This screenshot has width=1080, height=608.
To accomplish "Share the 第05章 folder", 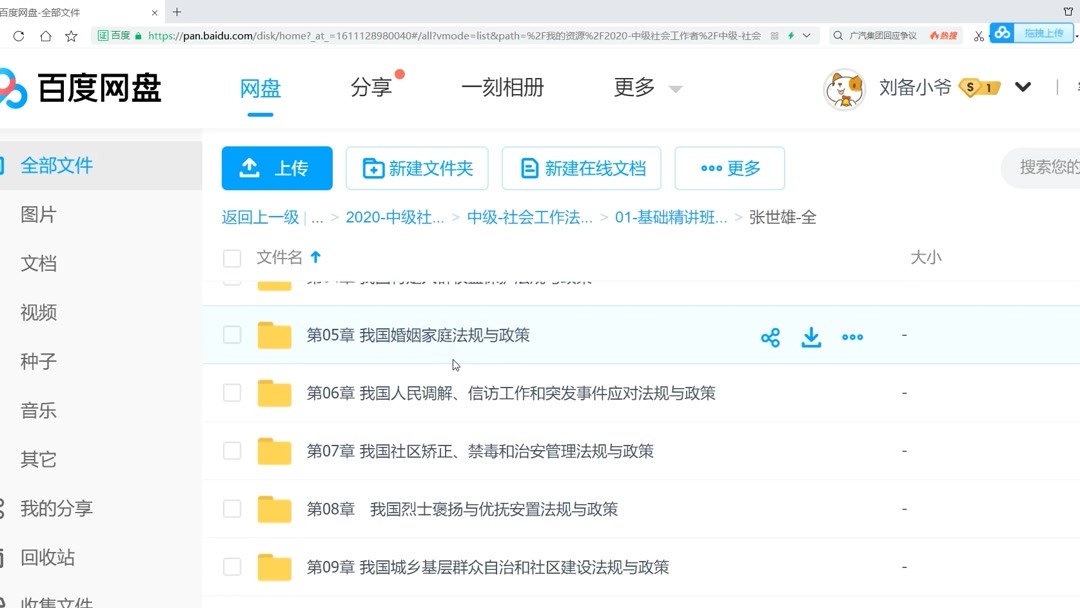I will [770, 337].
